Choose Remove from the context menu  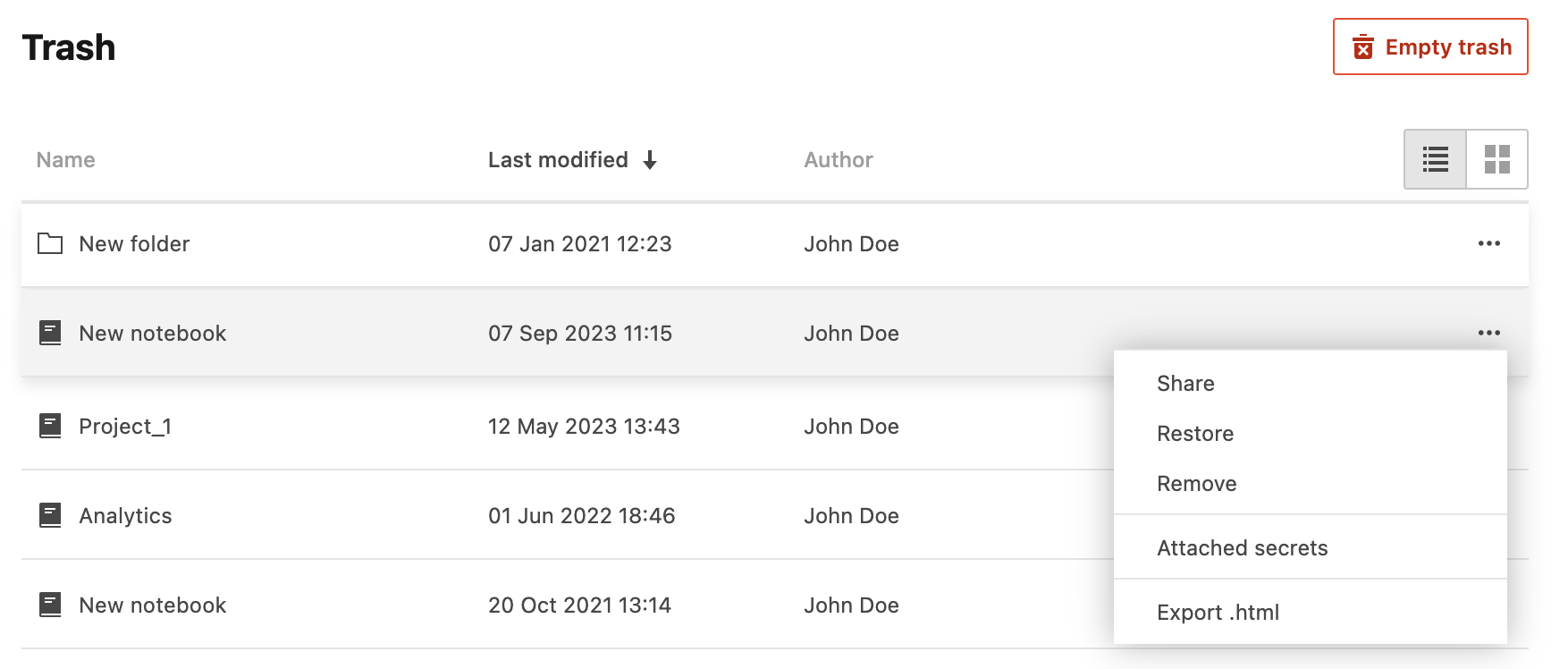pos(1196,484)
